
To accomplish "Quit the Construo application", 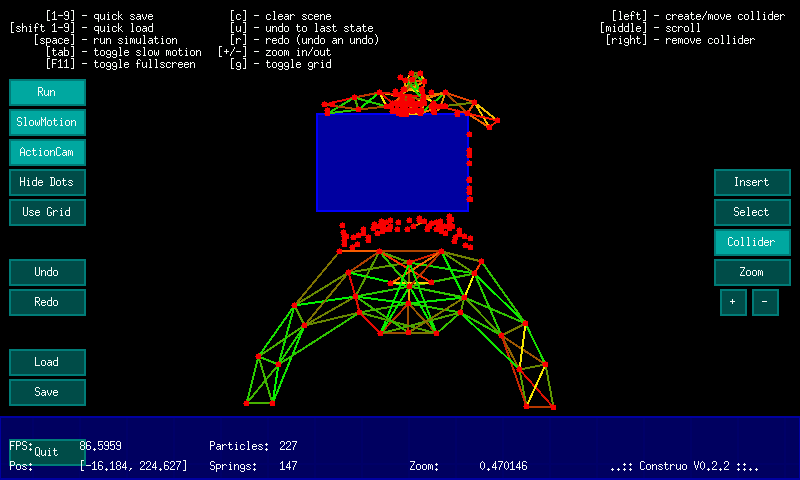I will [47, 452].
